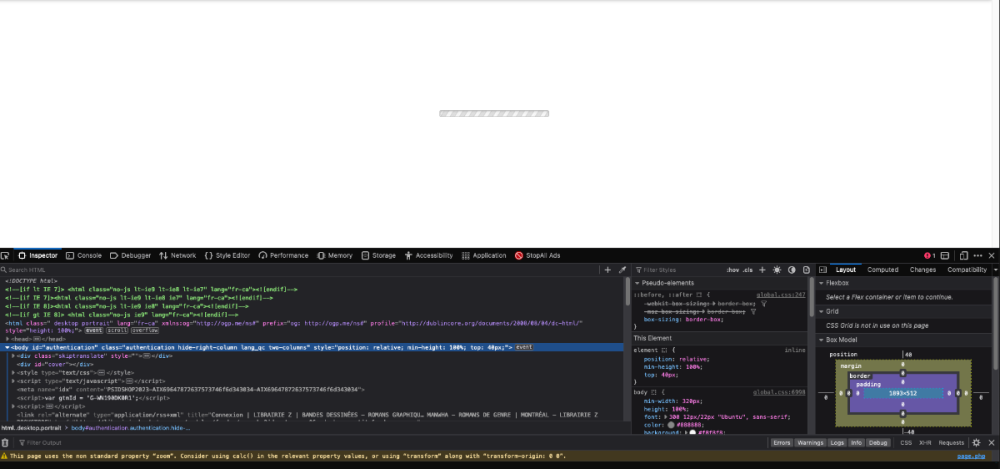
Task: Show more sidebar tabs dropdown arrow
Action: (x=996, y=270)
